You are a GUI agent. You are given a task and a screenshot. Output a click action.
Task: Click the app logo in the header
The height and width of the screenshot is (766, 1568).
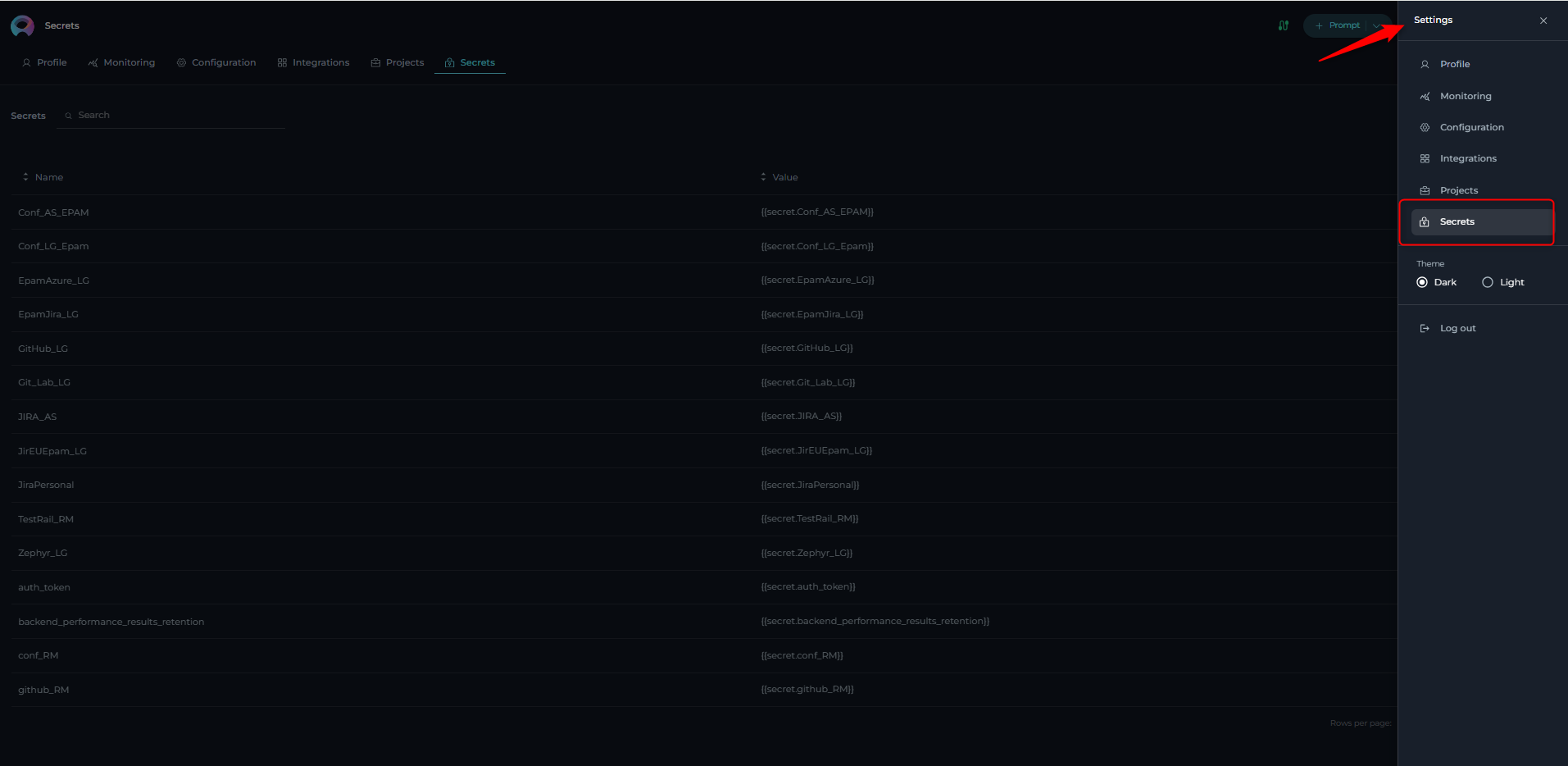(22, 26)
